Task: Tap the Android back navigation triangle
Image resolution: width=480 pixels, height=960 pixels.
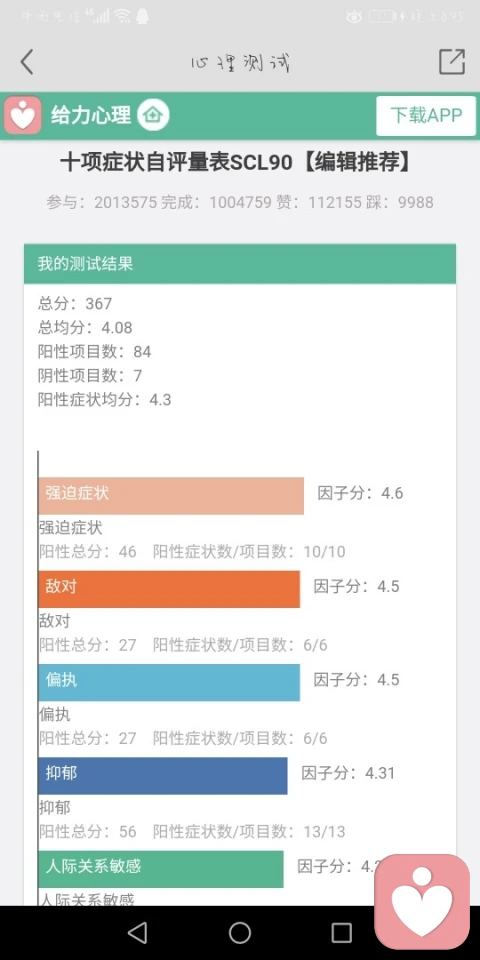Action: [137, 932]
